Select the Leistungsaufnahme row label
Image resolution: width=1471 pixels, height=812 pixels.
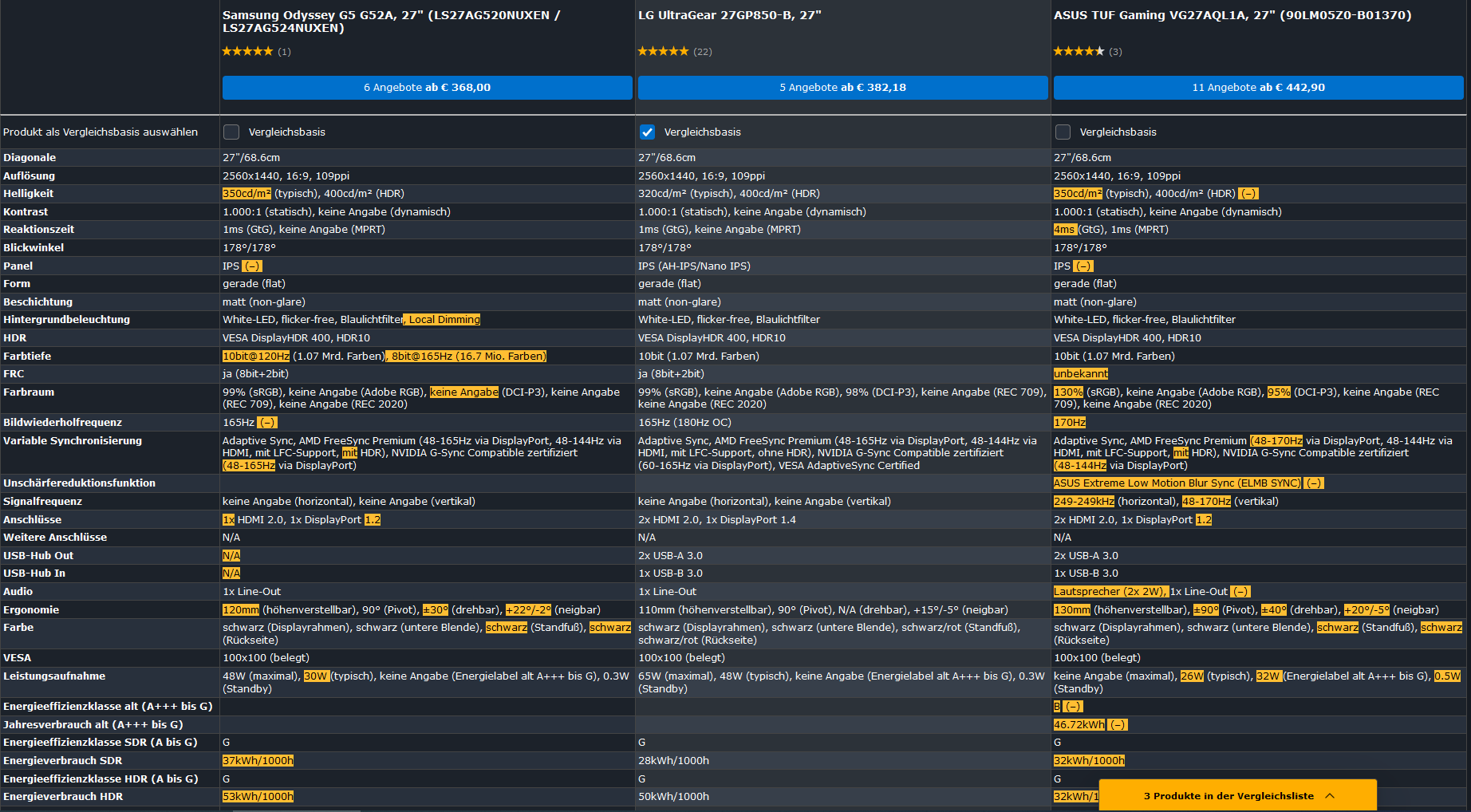(x=54, y=676)
